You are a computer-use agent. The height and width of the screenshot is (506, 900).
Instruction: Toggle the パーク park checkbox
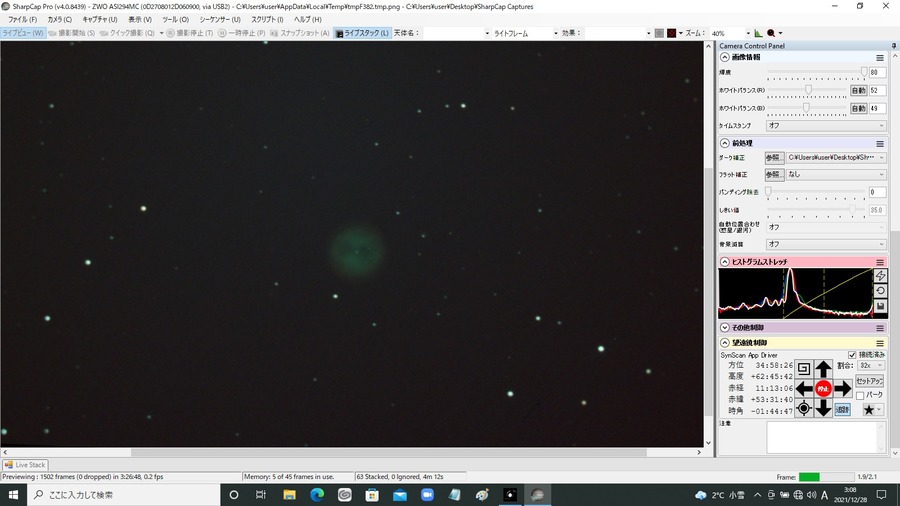point(860,395)
